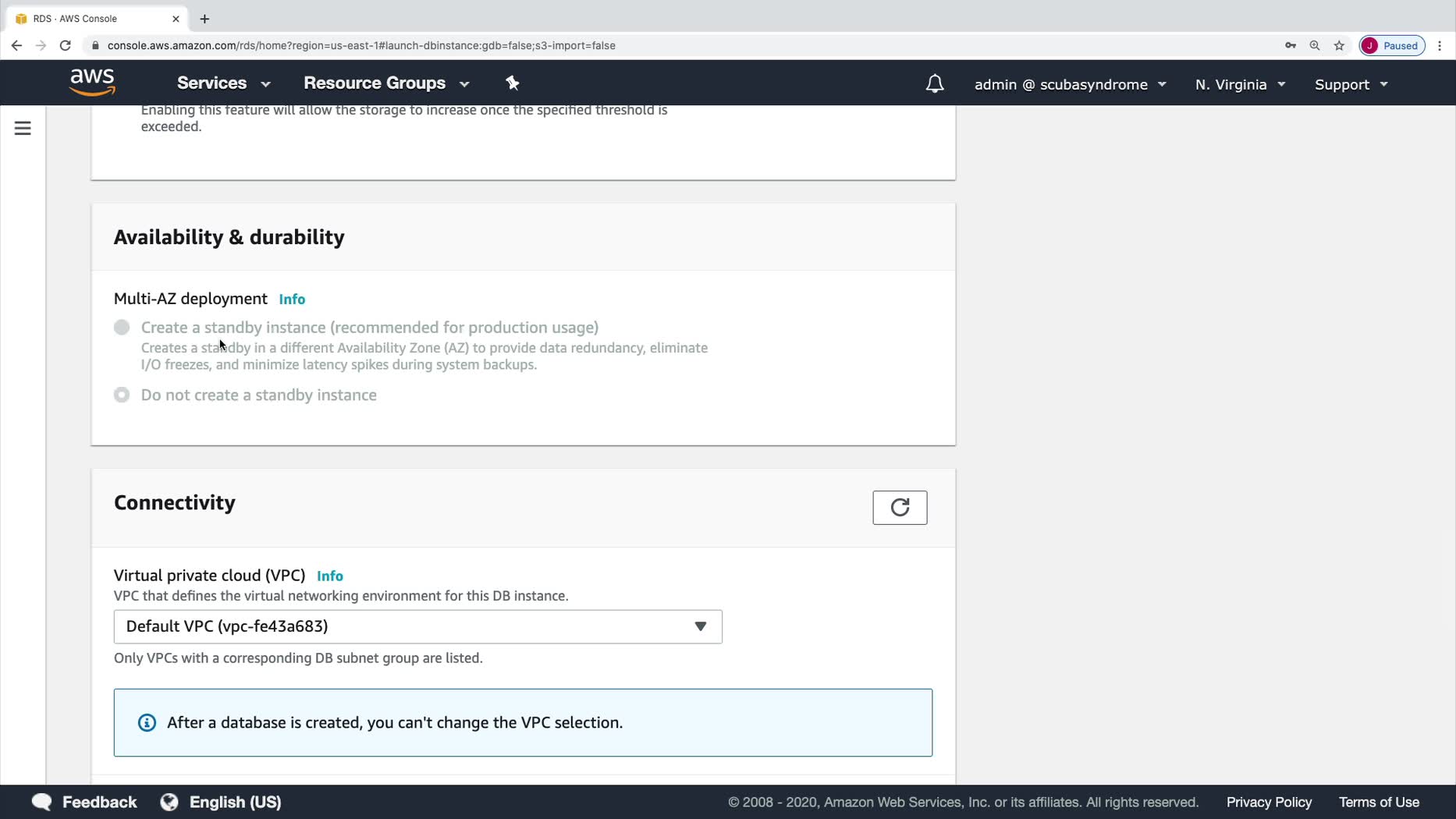Click the site lock icon in address bar
The width and height of the screenshot is (1456, 819).
[95, 45]
